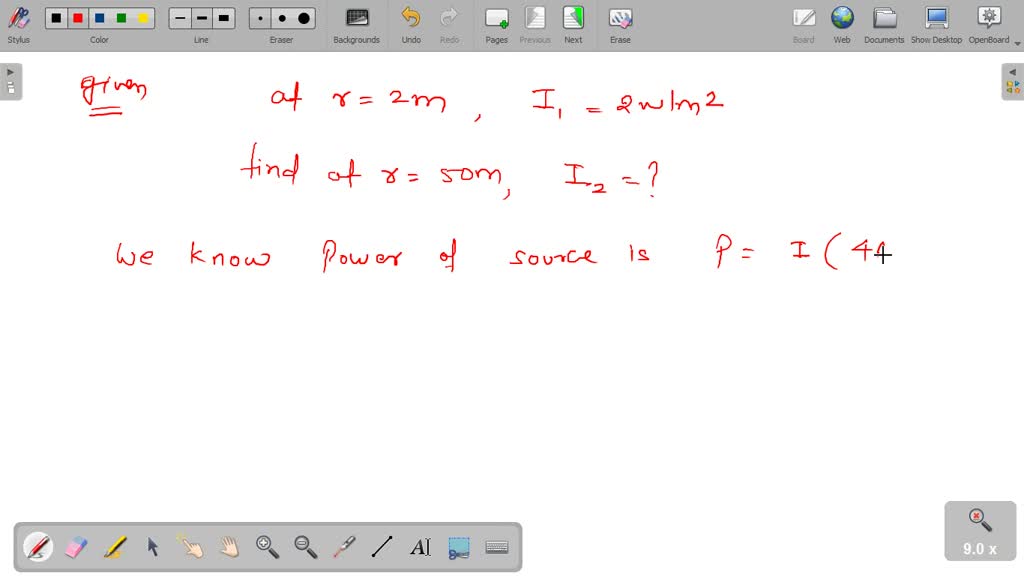
Task: Click the capture region scissors tool
Action: [459, 547]
